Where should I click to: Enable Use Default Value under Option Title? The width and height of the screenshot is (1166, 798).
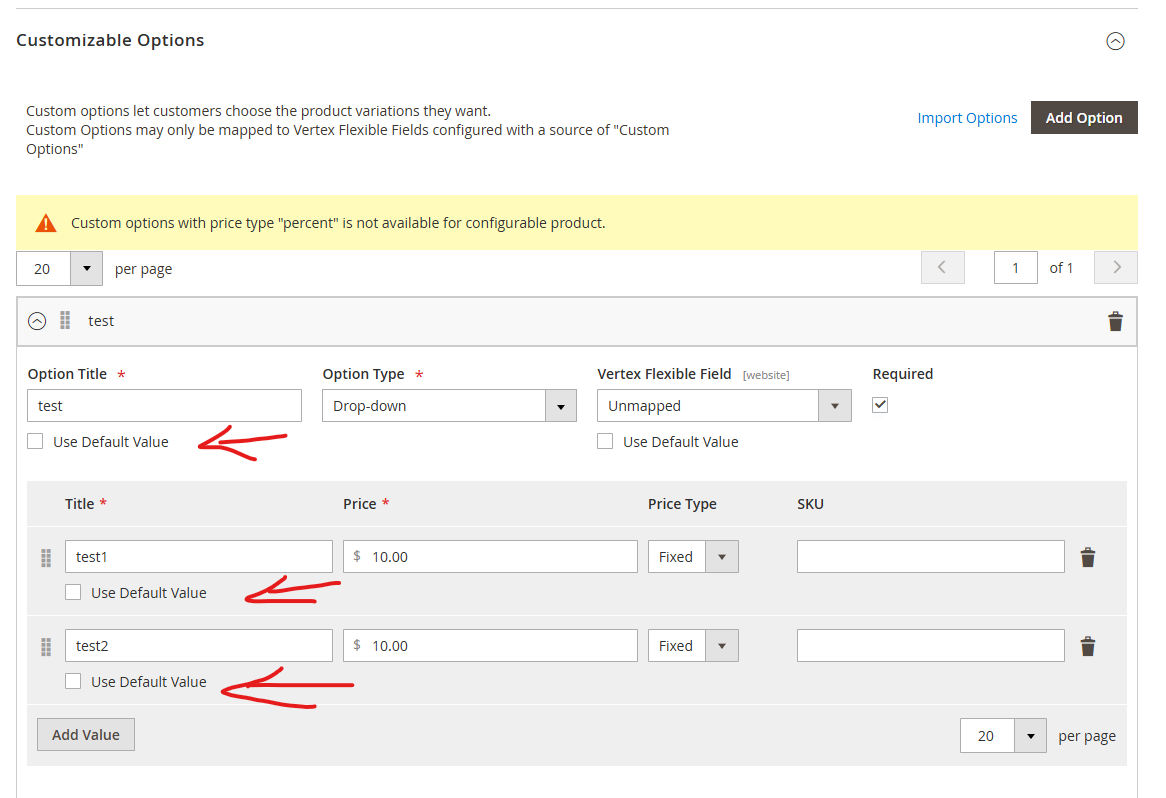(x=35, y=441)
